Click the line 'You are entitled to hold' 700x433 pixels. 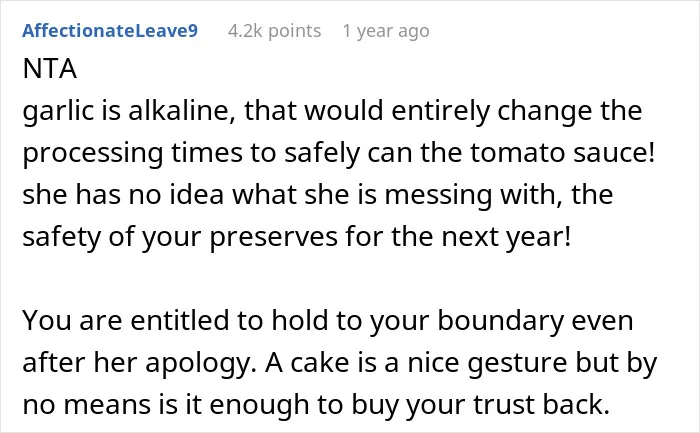click(x=328, y=321)
